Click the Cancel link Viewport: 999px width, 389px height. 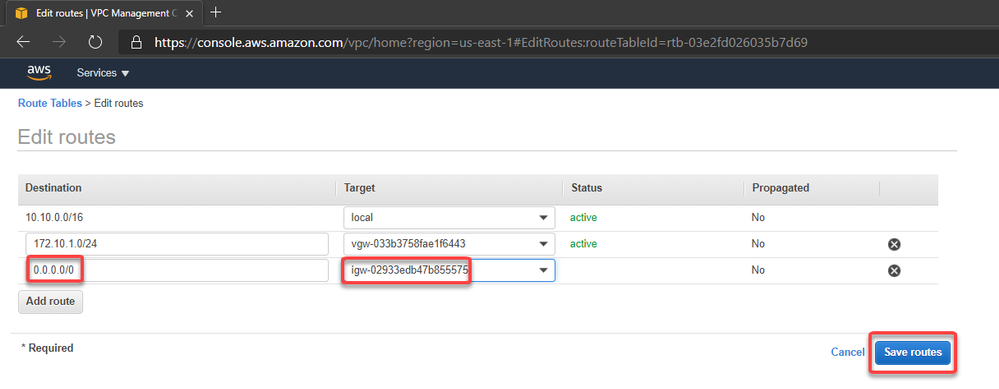click(x=847, y=352)
